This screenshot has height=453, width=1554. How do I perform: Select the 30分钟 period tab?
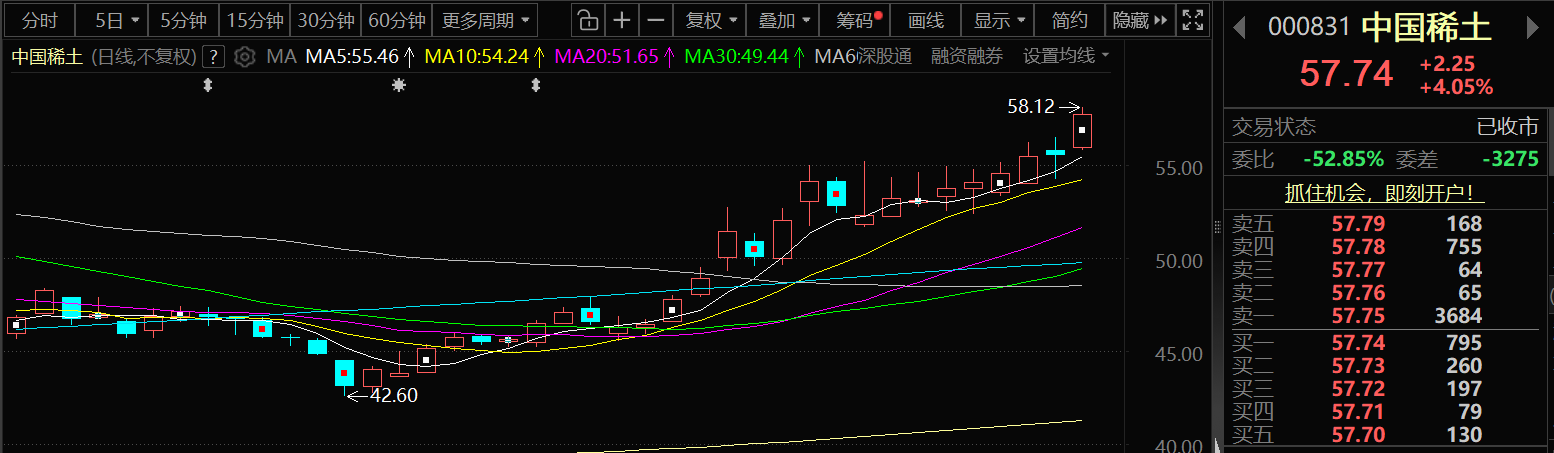[x=326, y=20]
